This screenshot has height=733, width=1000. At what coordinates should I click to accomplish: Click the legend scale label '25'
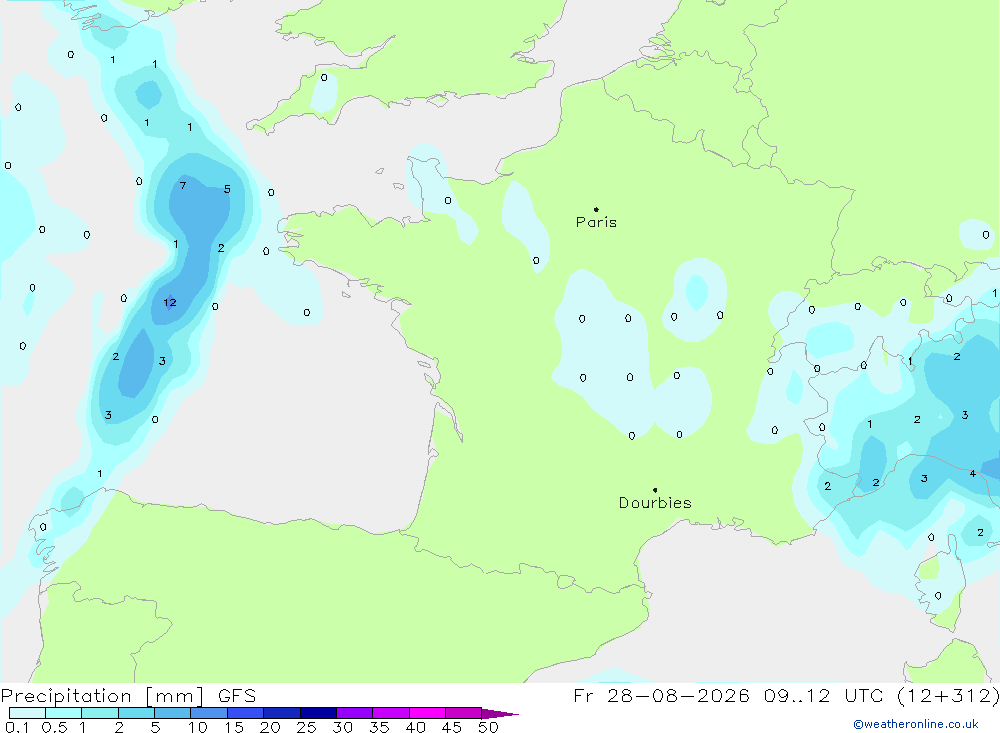(306, 727)
